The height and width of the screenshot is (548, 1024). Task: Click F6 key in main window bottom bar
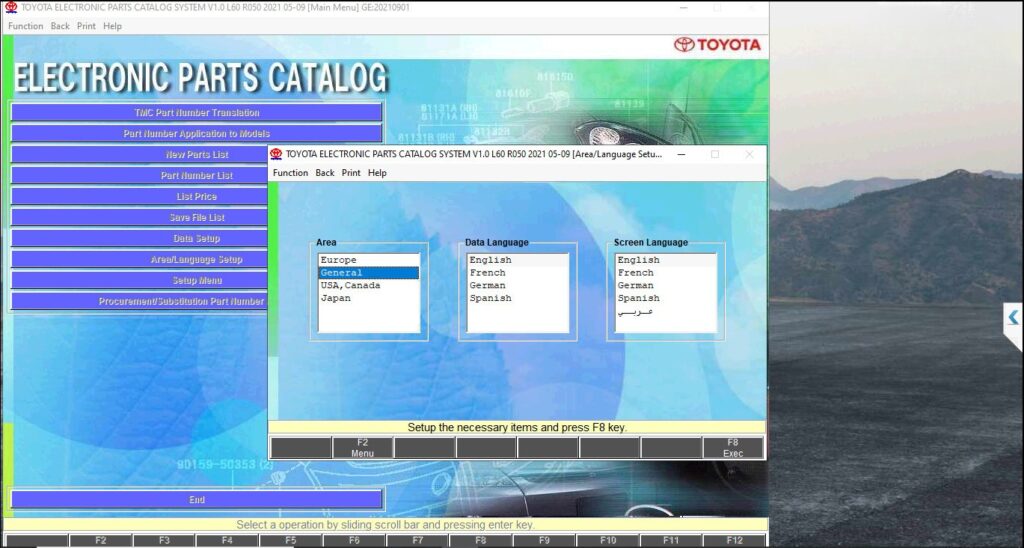tap(353, 541)
